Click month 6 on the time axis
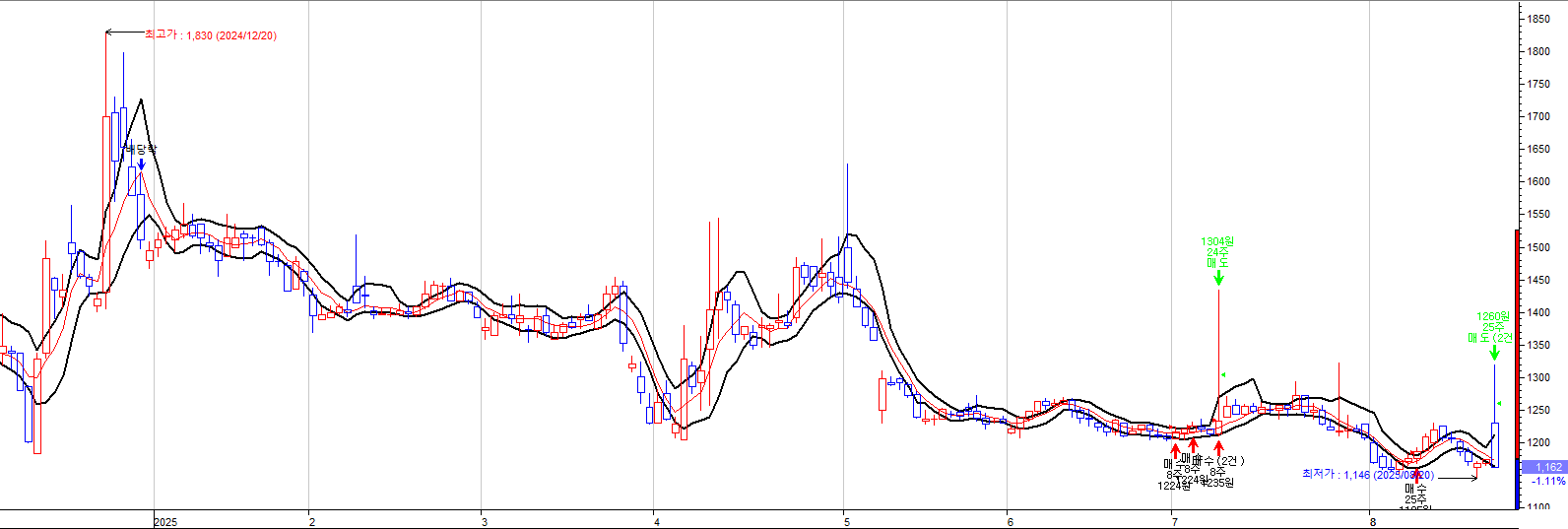The image size is (1568, 529). [1010, 522]
